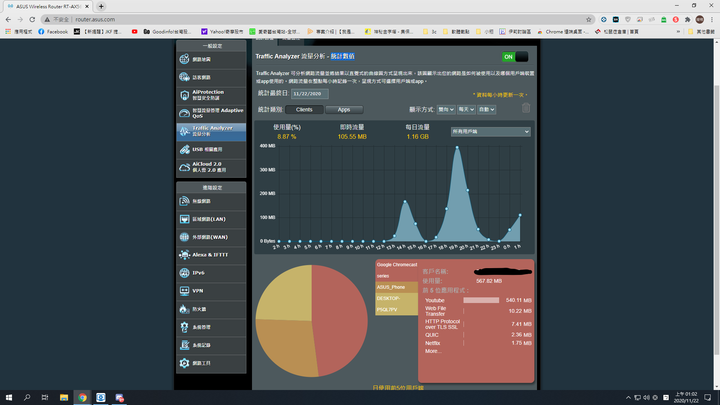Select the DESKTOP- legend entry

click(x=397, y=304)
